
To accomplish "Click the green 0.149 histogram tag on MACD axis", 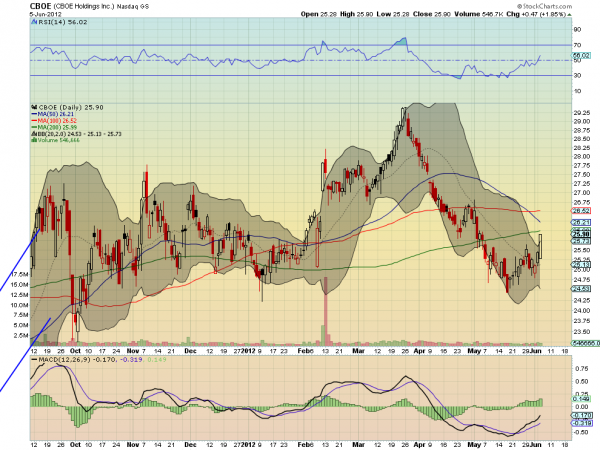I will click(x=581, y=399).
